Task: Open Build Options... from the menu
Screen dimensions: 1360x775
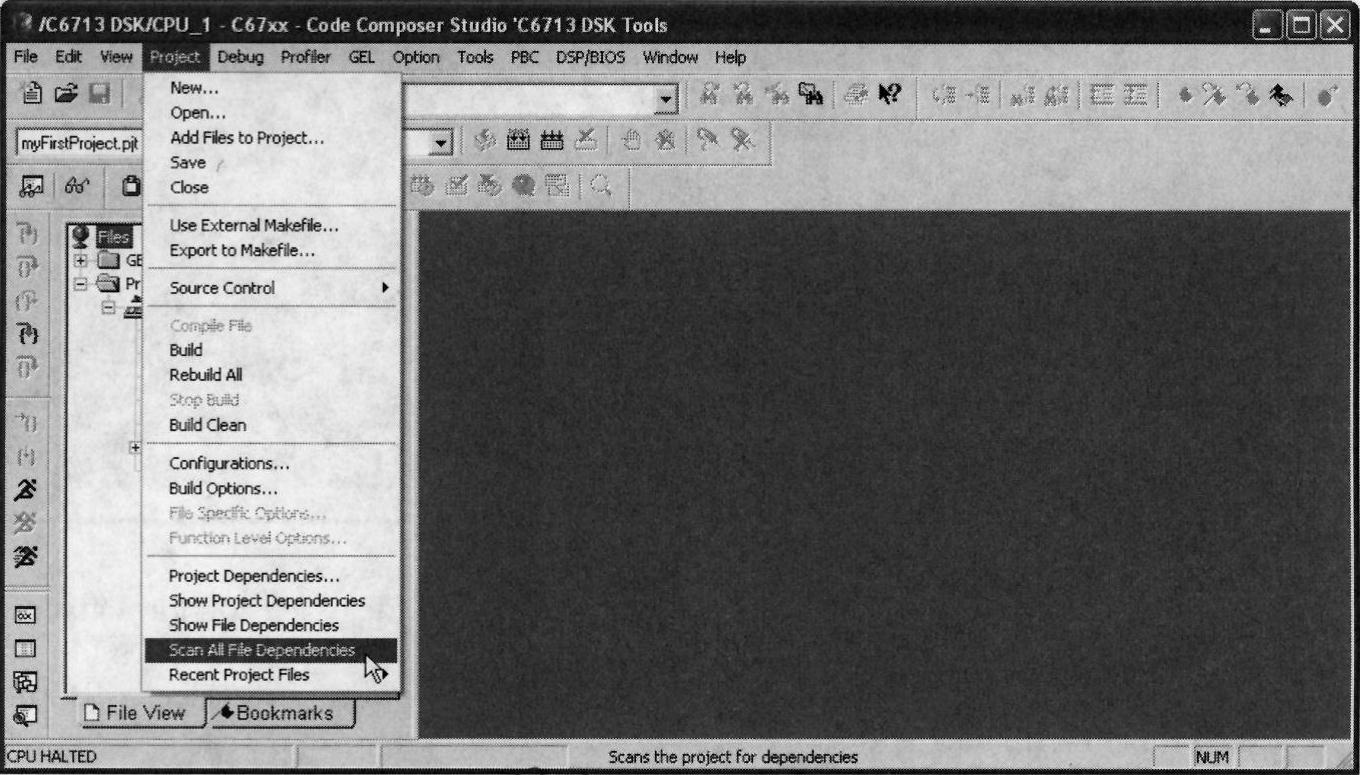Action: (x=271, y=489)
